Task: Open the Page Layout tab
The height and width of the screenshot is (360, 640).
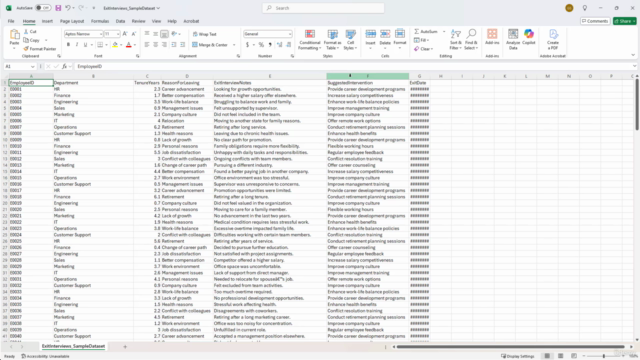Action: pos(72,21)
